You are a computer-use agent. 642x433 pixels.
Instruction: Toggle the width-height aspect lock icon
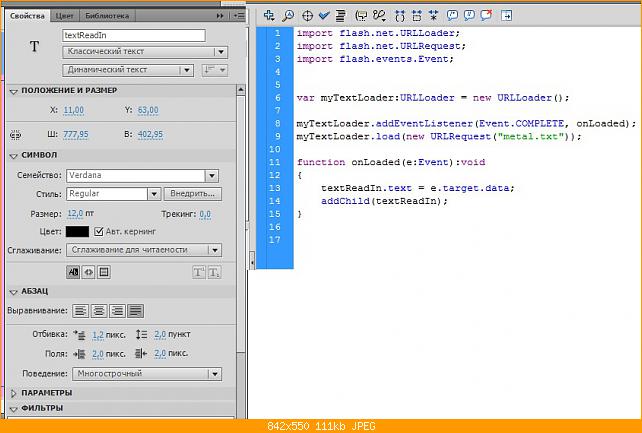(x=16, y=134)
